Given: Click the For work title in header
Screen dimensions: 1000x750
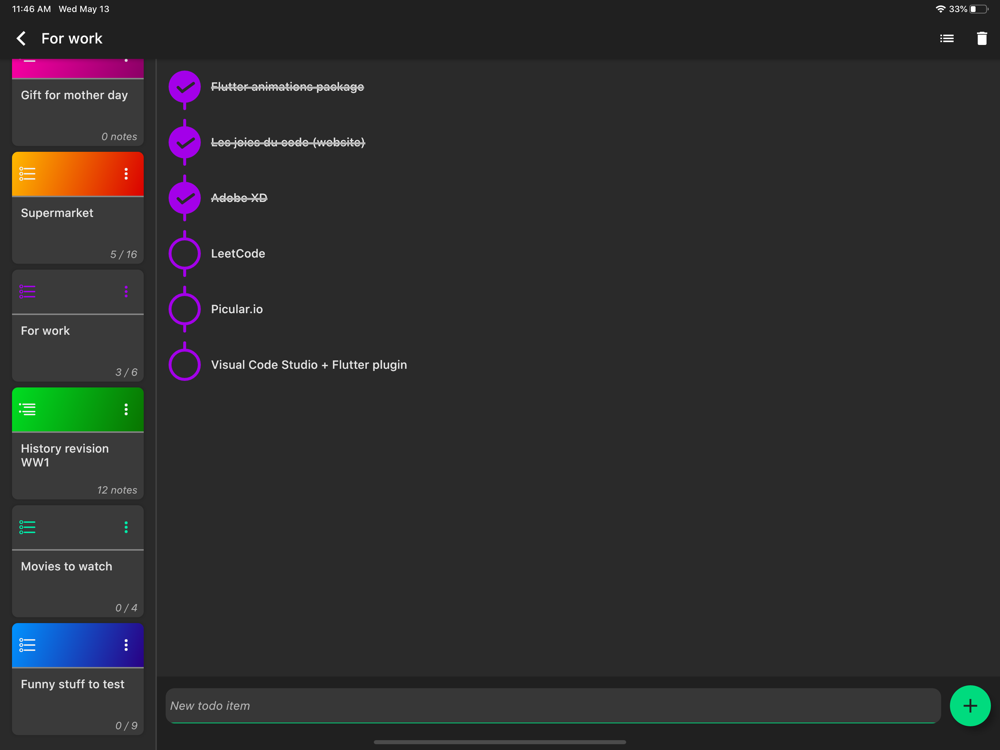Looking at the screenshot, I should coord(72,39).
